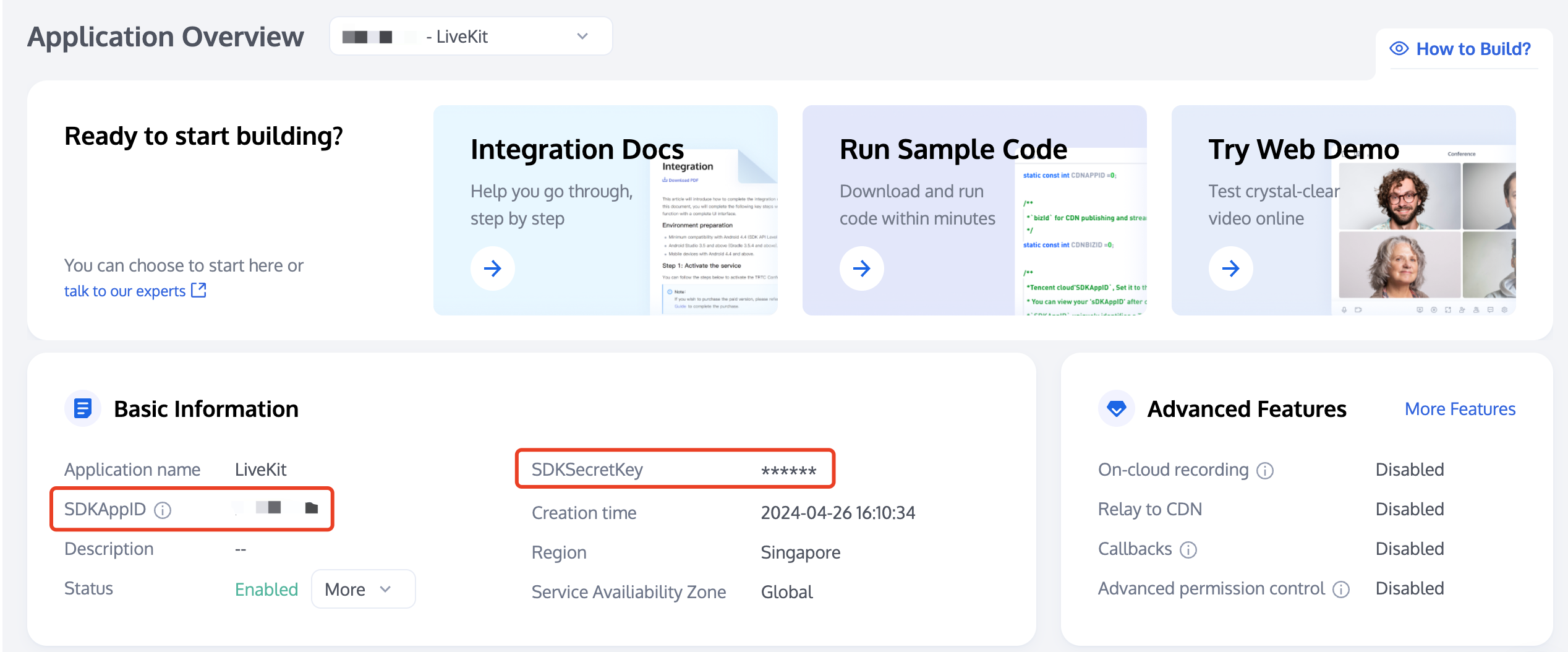Click the Advanced Features diamond icon
This screenshot has height=652, width=1568.
(1116, 408)
